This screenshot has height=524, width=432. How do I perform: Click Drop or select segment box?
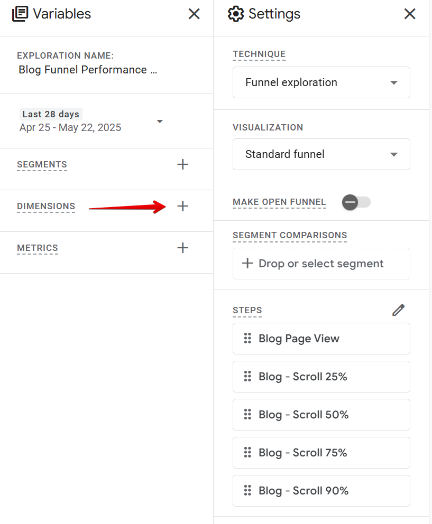321,264
